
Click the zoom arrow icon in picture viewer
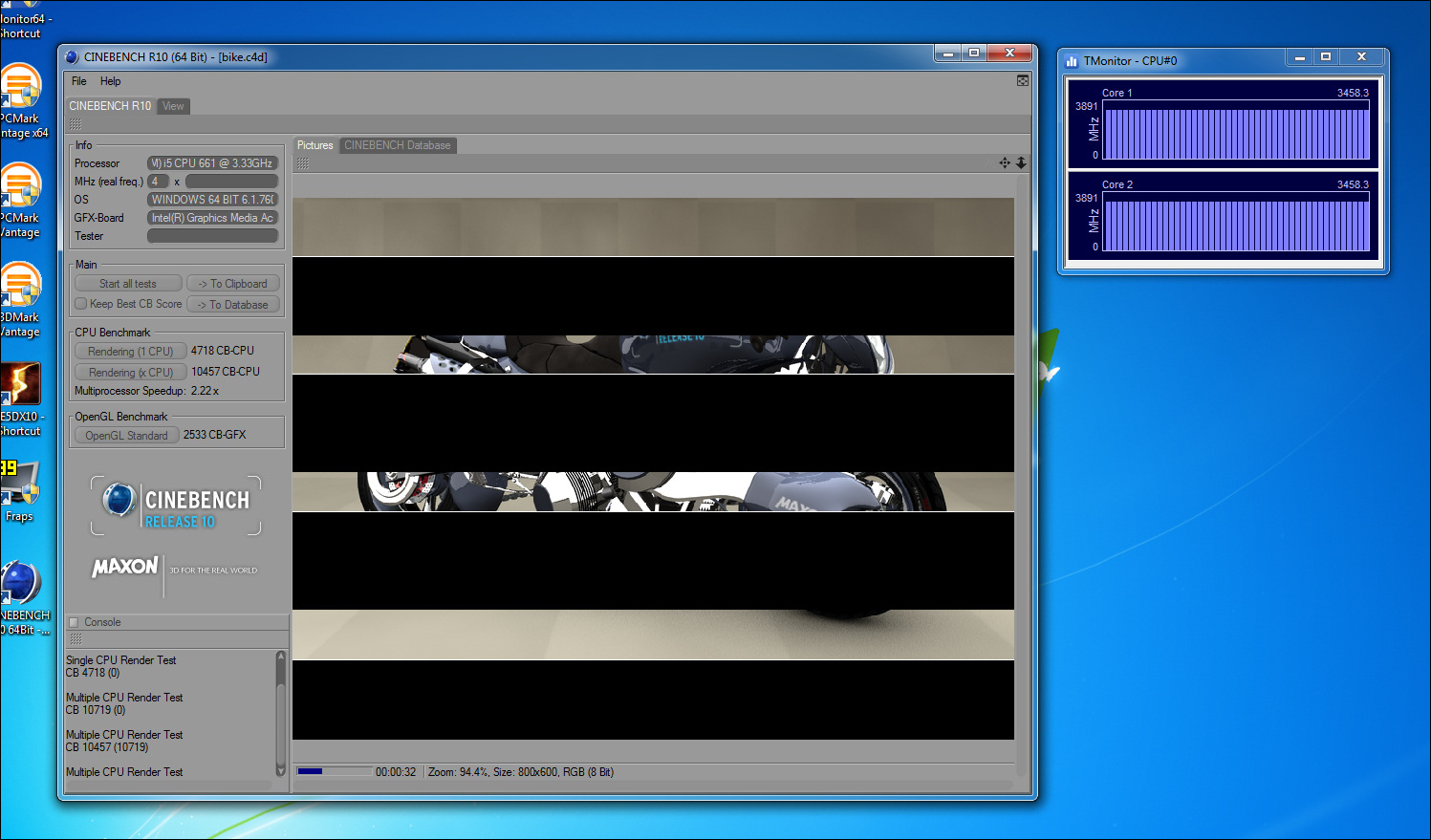[x=1021, y=162]
